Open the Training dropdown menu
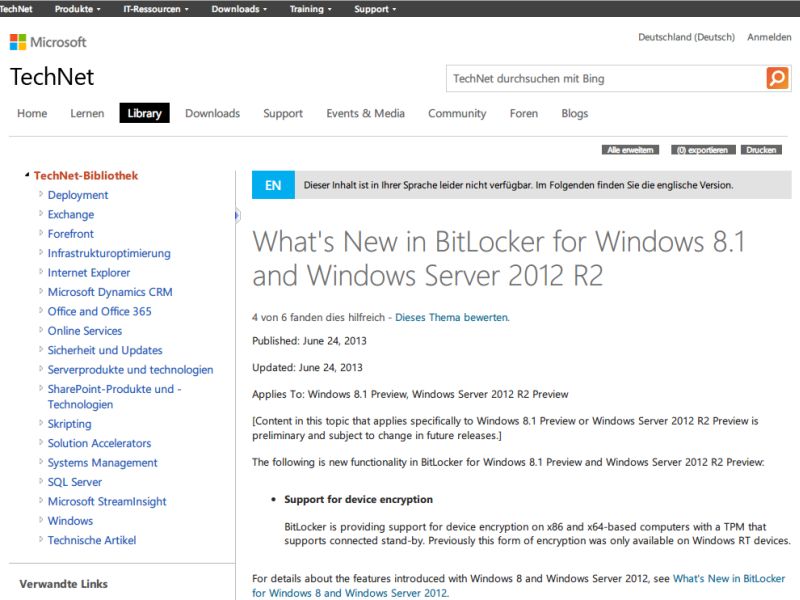The image size is (800, 600). [310, 9]
